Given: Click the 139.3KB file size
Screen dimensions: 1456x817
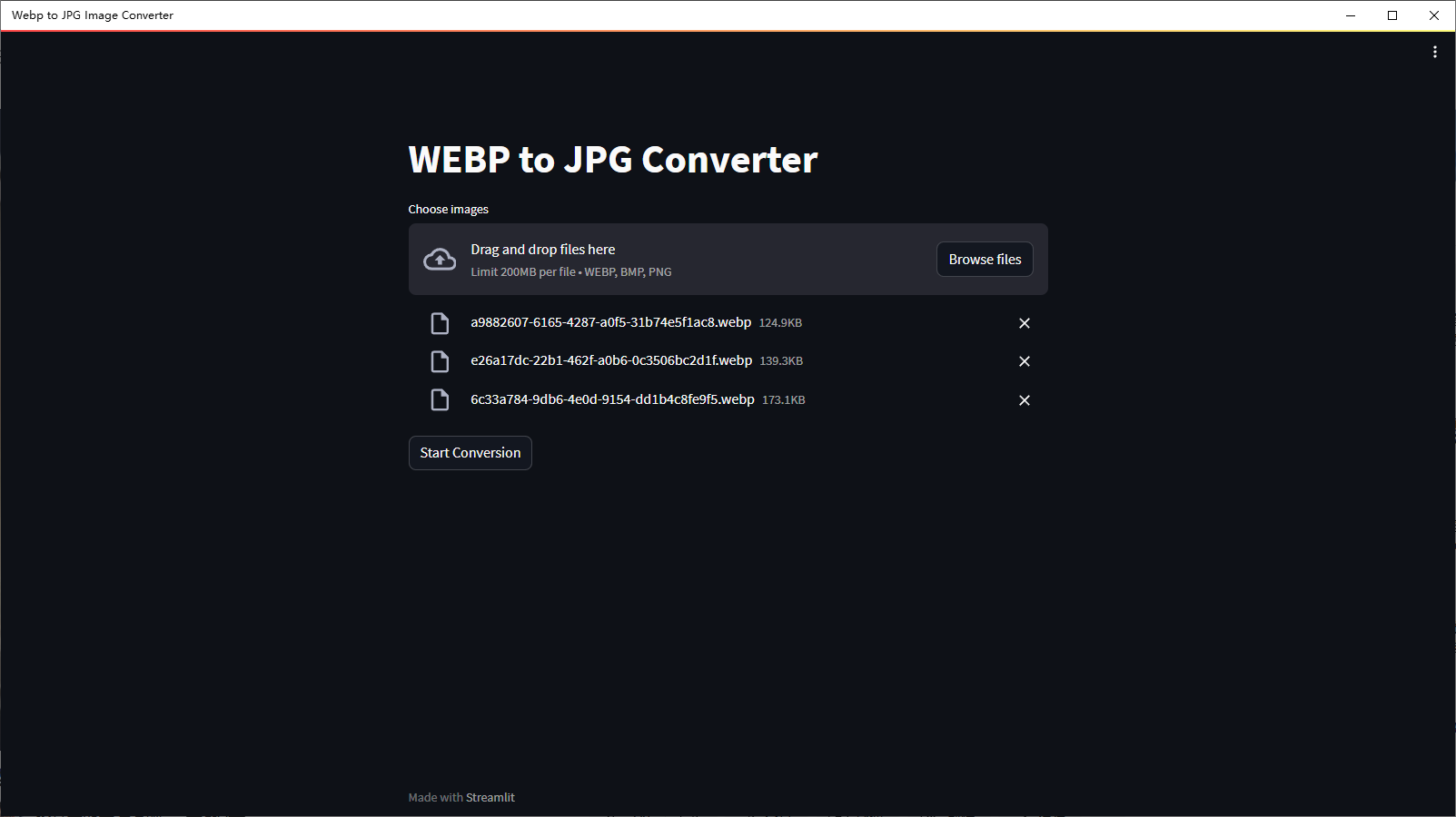Looking at the screenshot, I should 781,361.
